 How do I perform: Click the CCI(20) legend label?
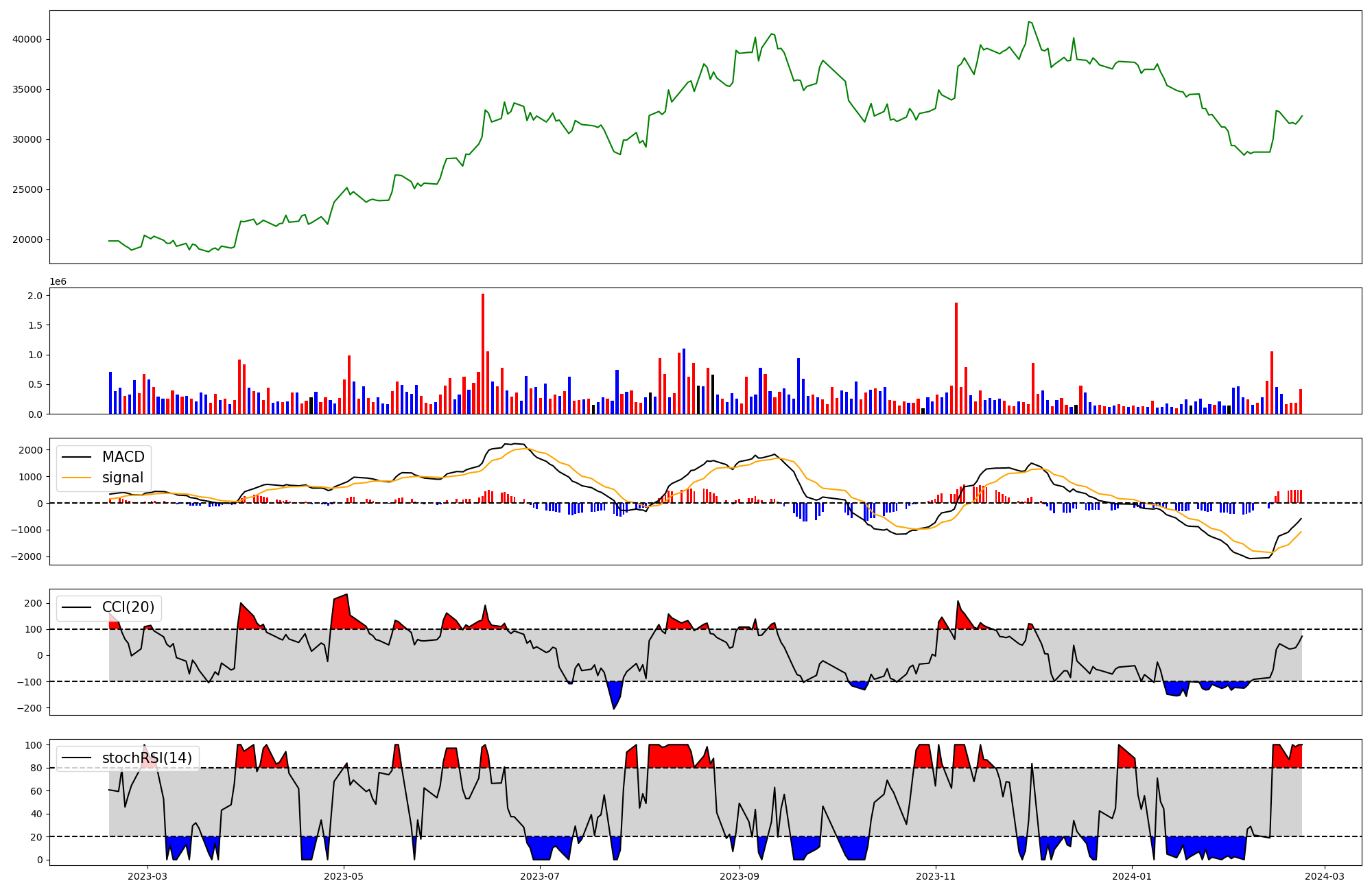tap(129, 607)
